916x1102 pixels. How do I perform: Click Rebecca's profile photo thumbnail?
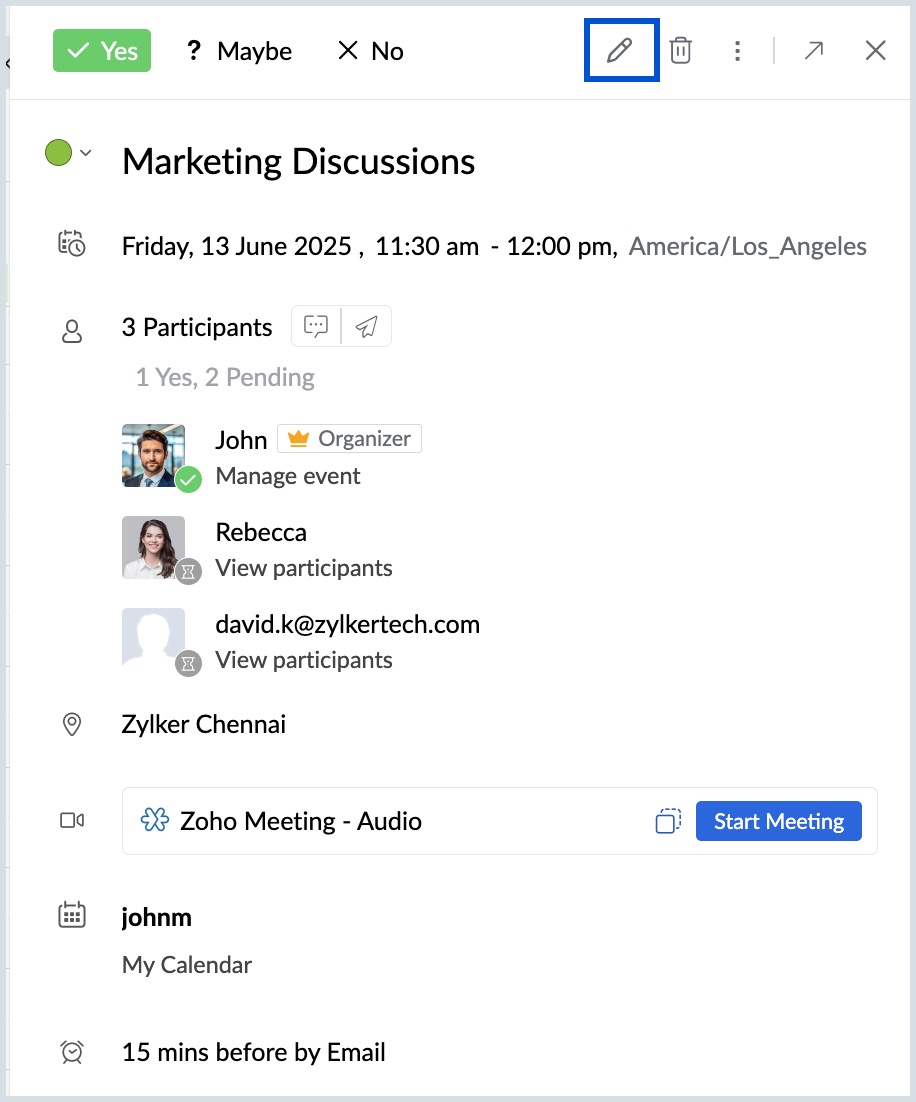[x=153, y=547]
